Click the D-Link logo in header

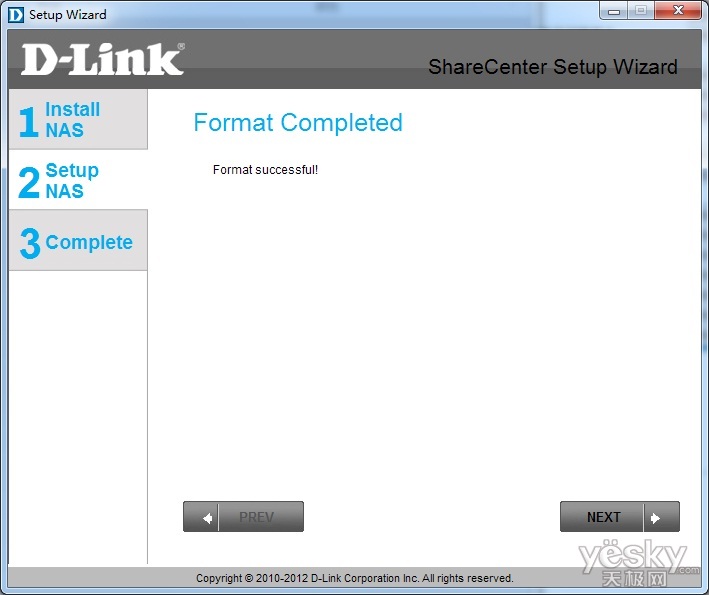tap(103, 59)
